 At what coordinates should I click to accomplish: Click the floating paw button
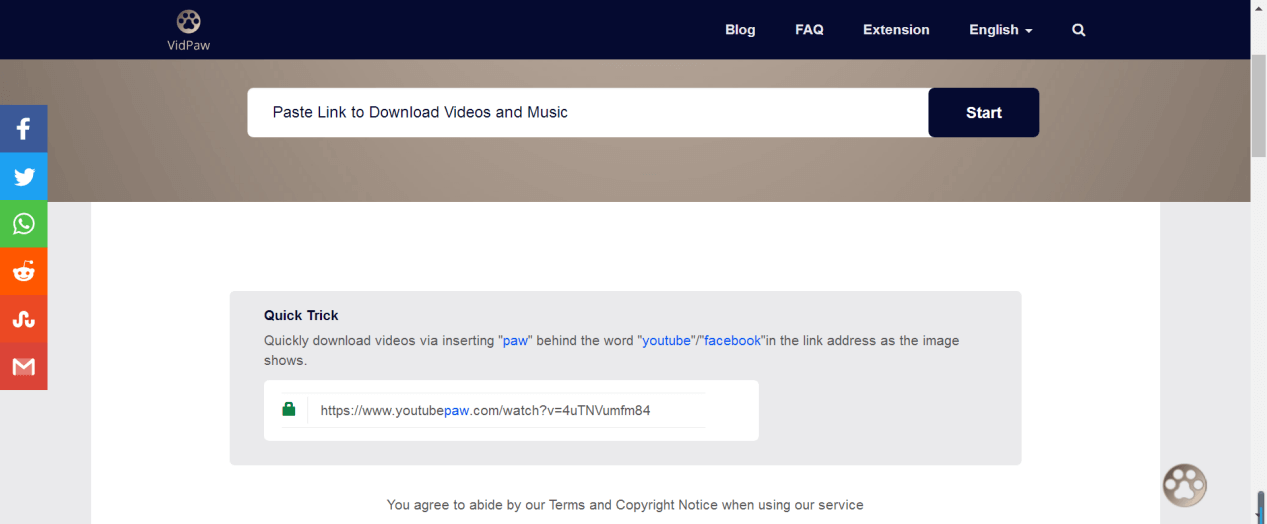tap(1185, 486)
